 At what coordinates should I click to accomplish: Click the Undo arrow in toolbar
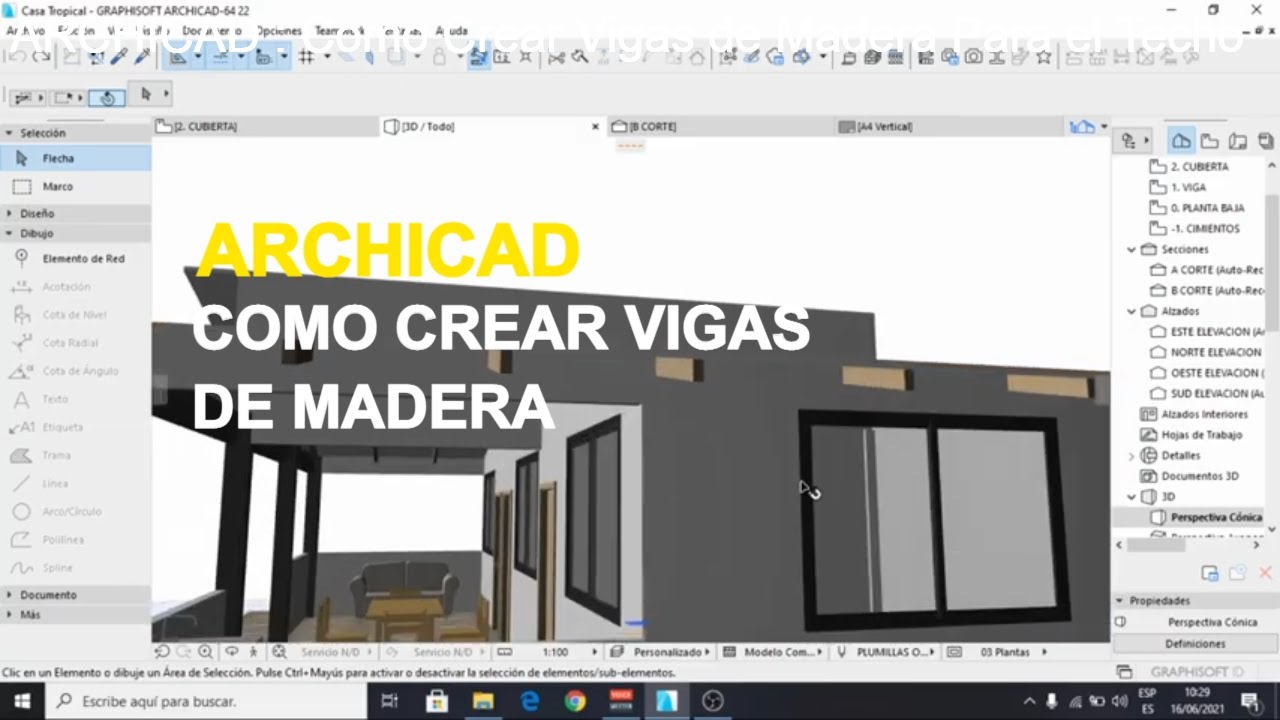click(x=17, y=57)
